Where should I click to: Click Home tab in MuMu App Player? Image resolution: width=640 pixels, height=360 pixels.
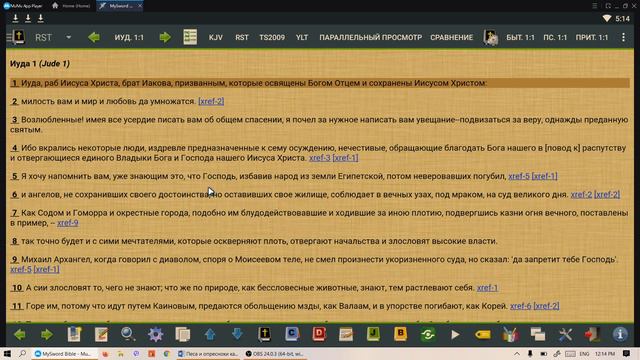coord(71,6)
